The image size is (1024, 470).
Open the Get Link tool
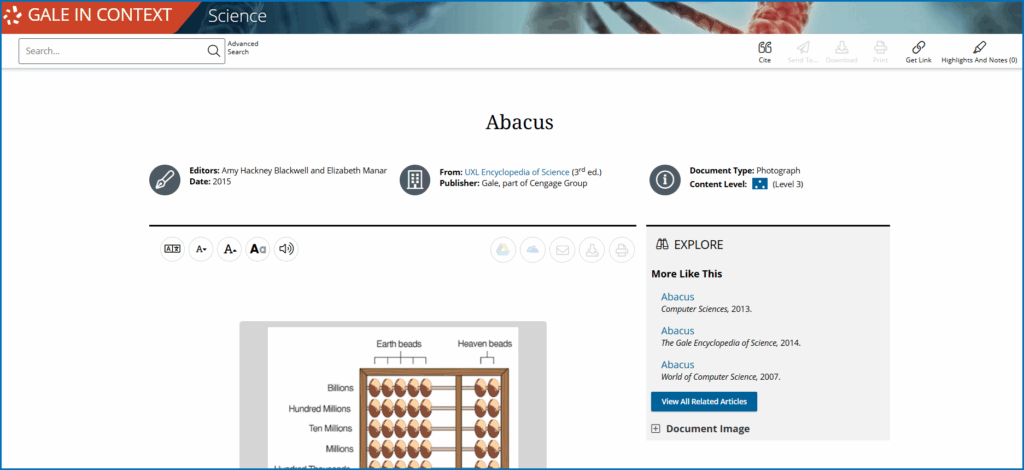918,47
